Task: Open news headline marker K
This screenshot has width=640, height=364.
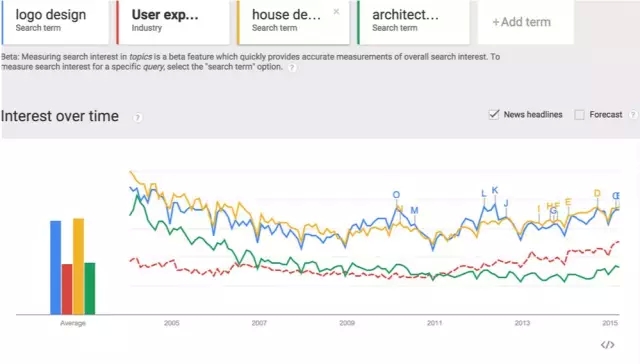Action: pos(495,190)
